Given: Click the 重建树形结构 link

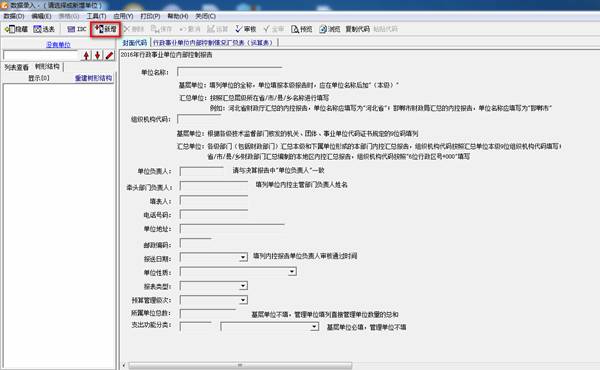Looking at the screenshot, I should pyautogui.click(x=93, y=78).
